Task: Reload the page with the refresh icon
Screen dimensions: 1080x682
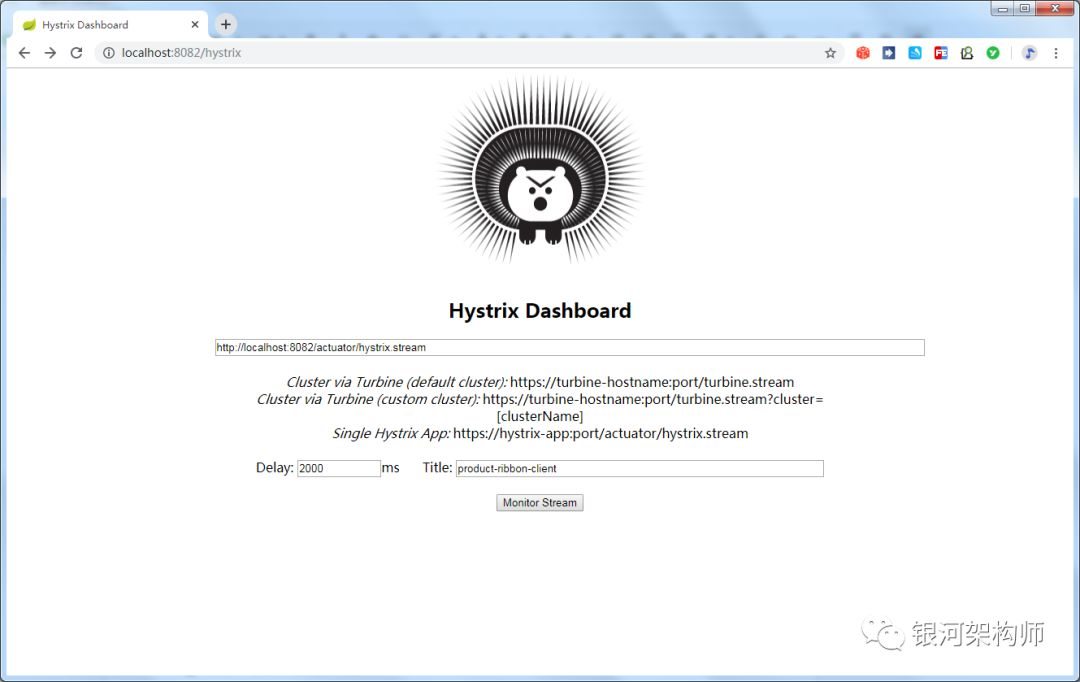Action: pos(76,53)
